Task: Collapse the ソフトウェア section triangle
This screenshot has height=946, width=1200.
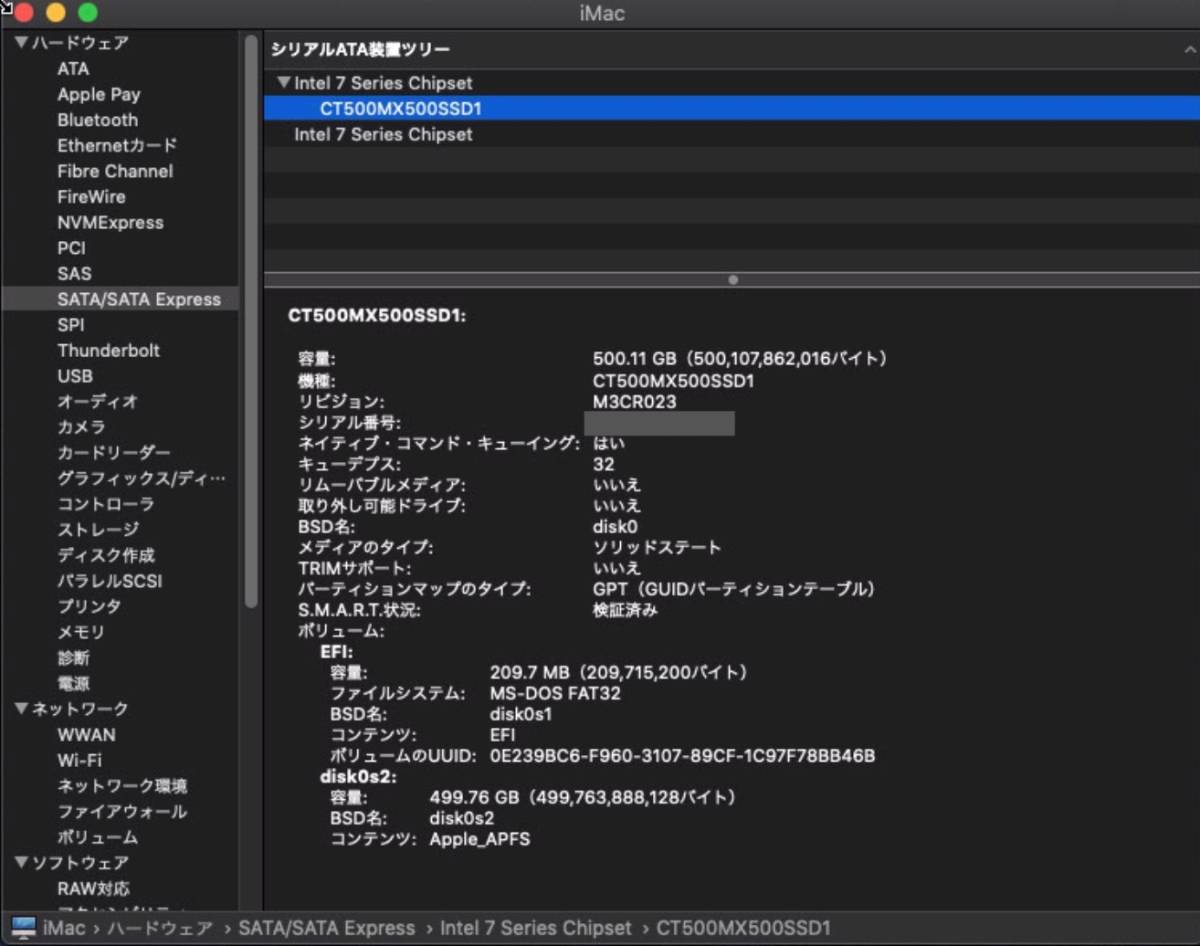Action: (21, 862)
